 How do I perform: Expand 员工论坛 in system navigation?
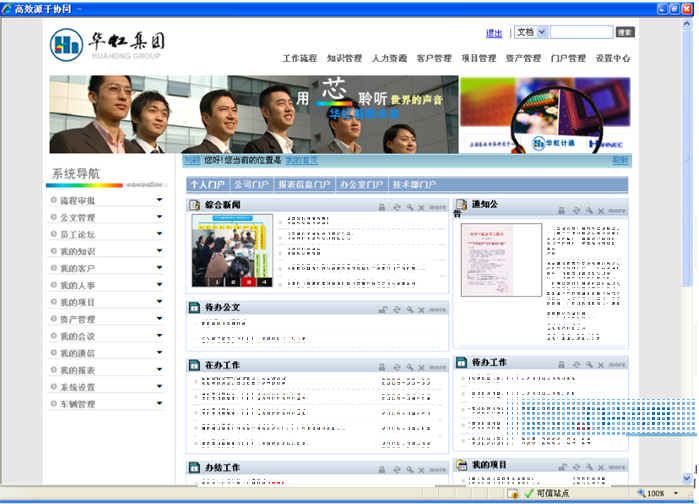pos(159,234)
